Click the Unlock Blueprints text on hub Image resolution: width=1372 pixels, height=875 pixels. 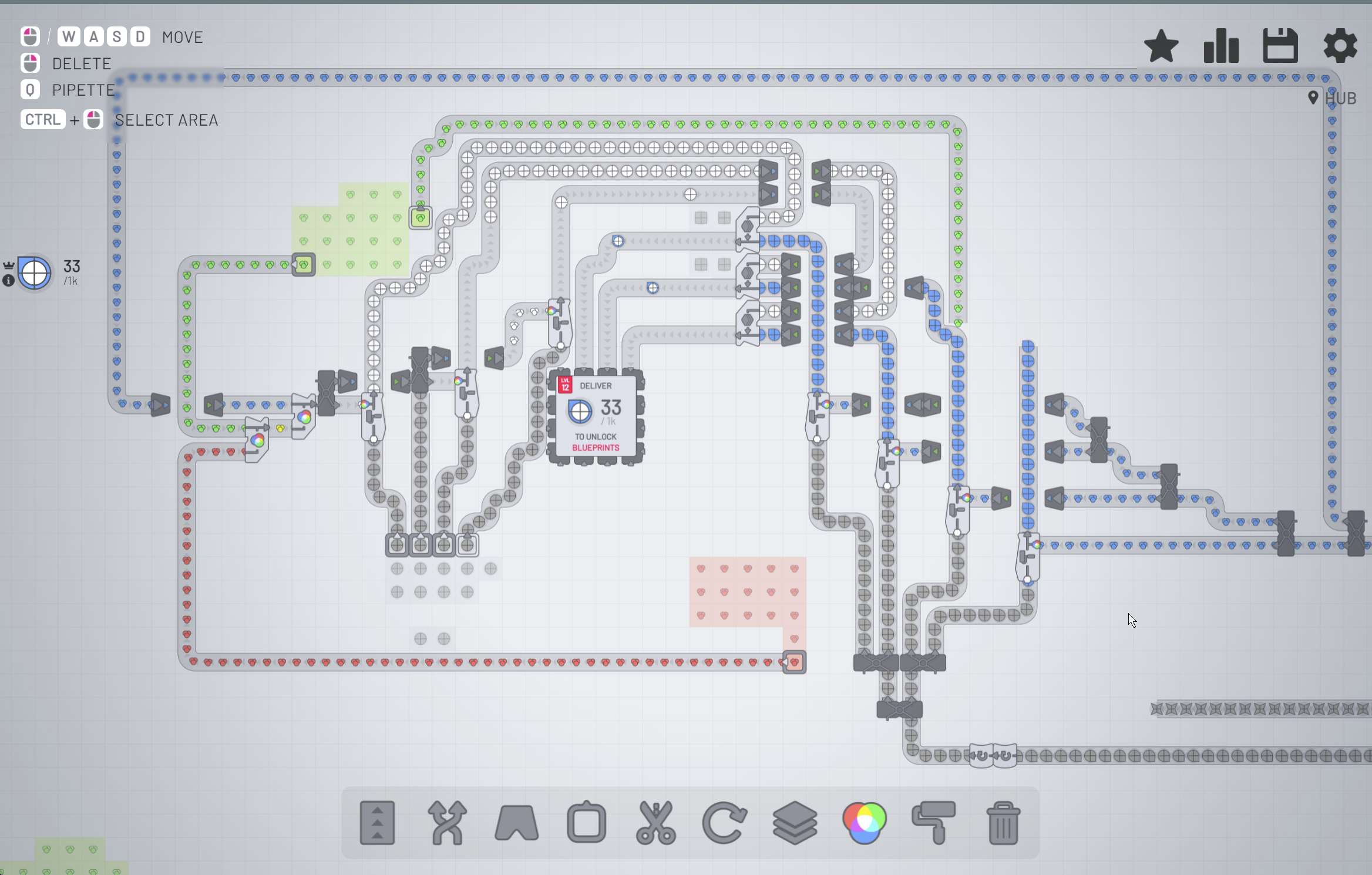596,447
